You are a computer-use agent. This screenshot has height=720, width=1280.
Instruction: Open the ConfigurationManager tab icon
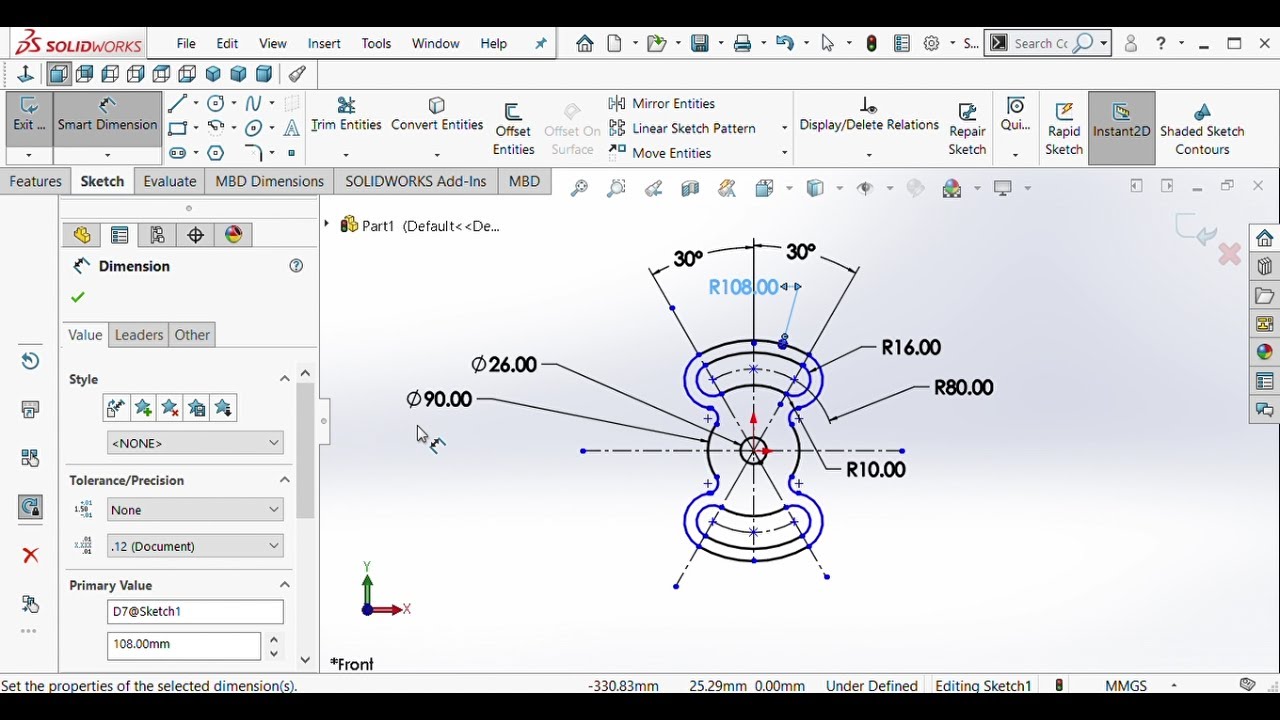[x=158, y=235]
